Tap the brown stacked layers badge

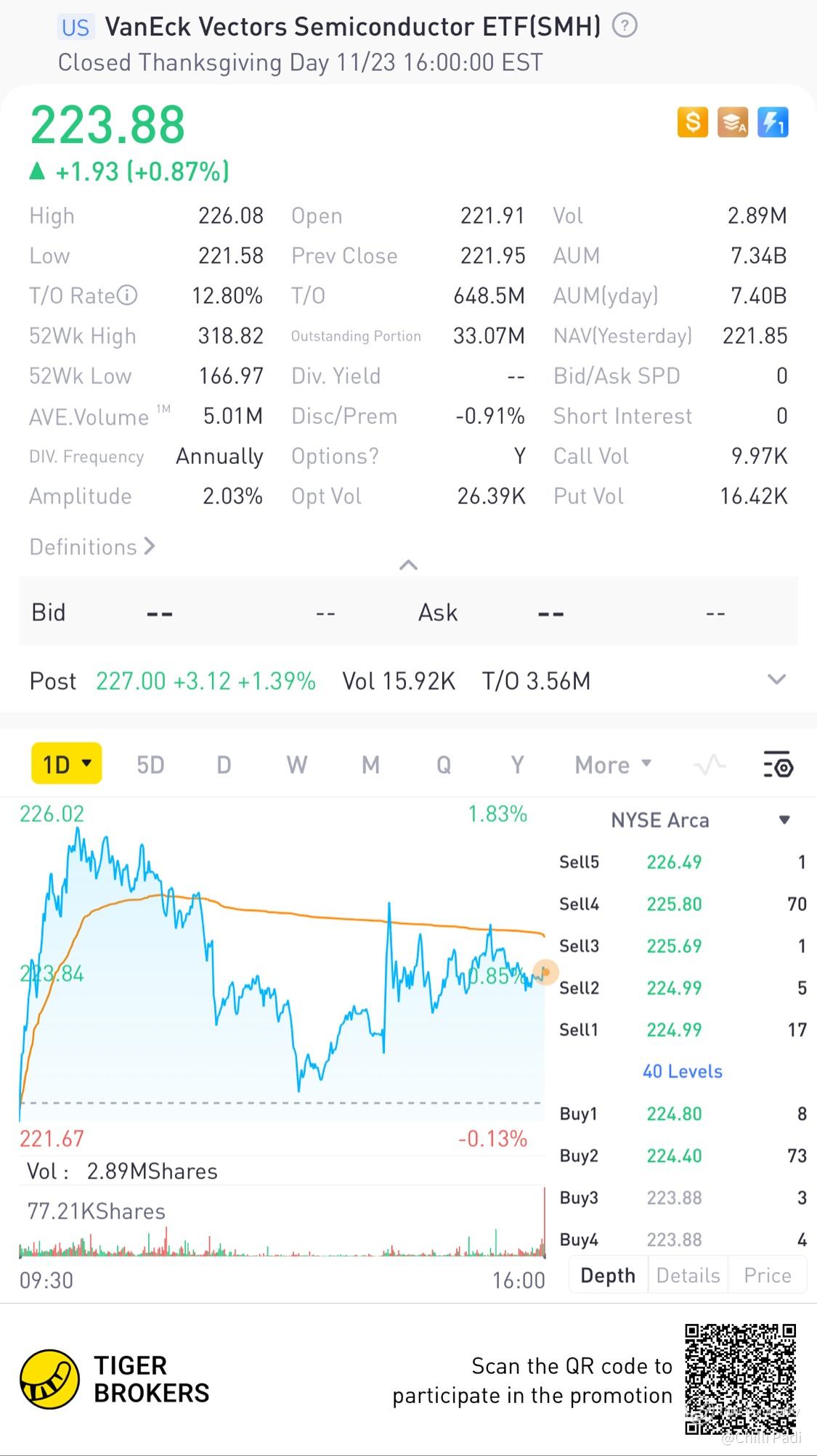coord(732,123)
